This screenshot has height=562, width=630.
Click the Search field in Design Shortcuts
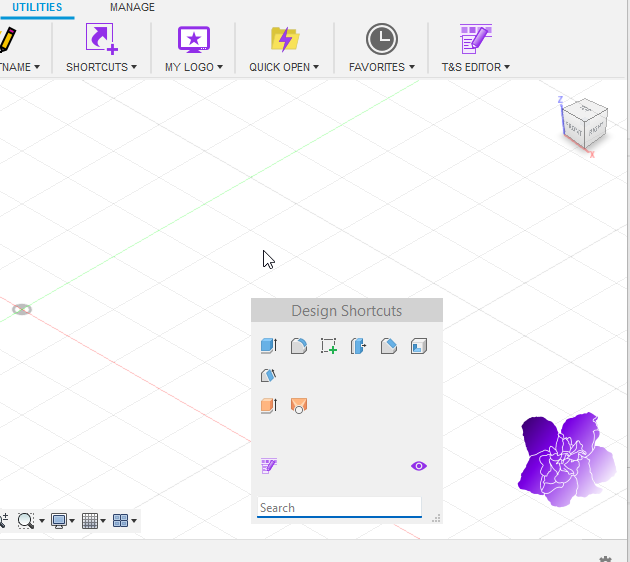pyautogui.click(x=340, y=508)
